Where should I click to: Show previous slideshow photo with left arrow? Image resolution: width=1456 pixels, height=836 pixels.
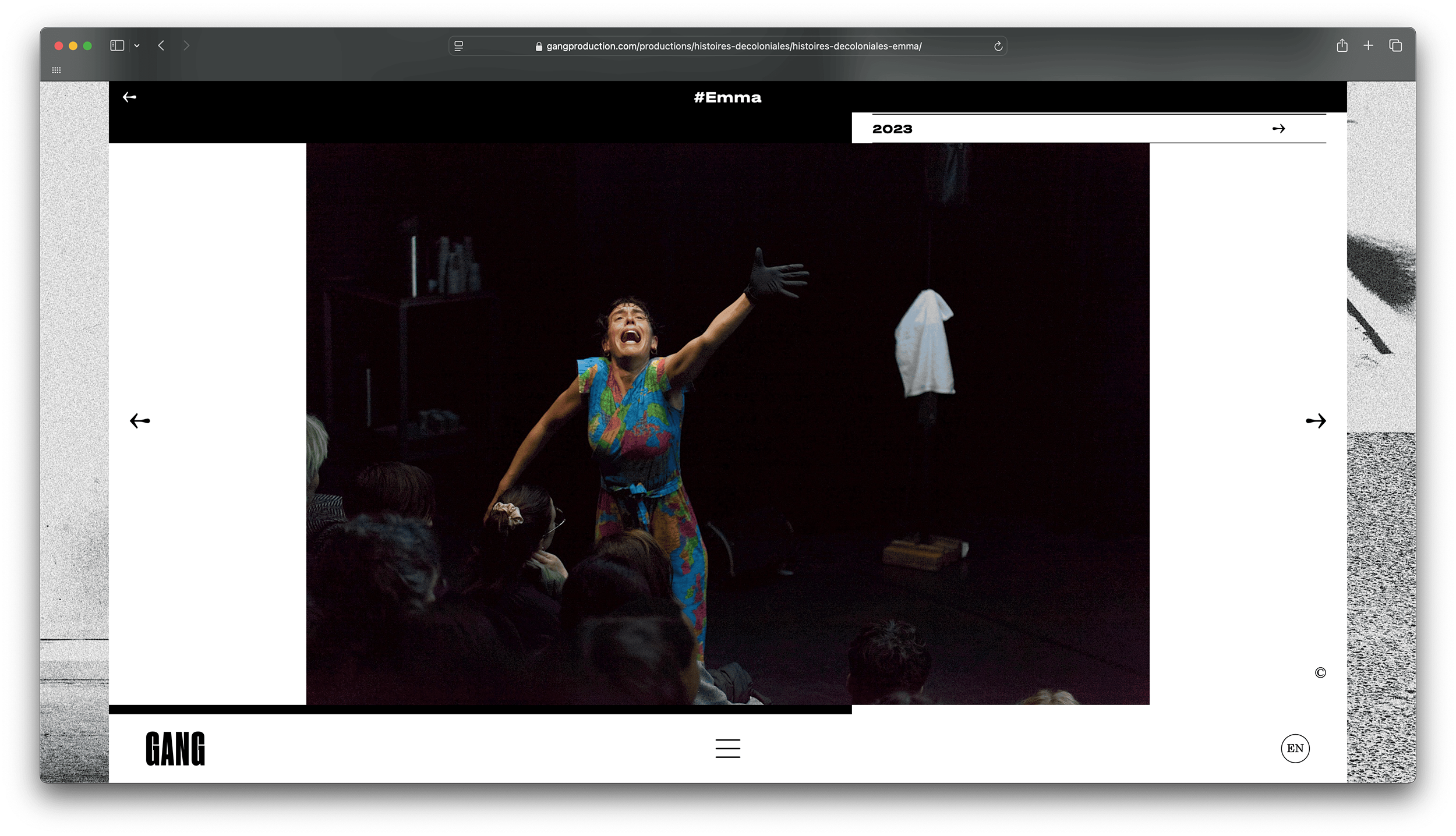[x=140, y=420]
